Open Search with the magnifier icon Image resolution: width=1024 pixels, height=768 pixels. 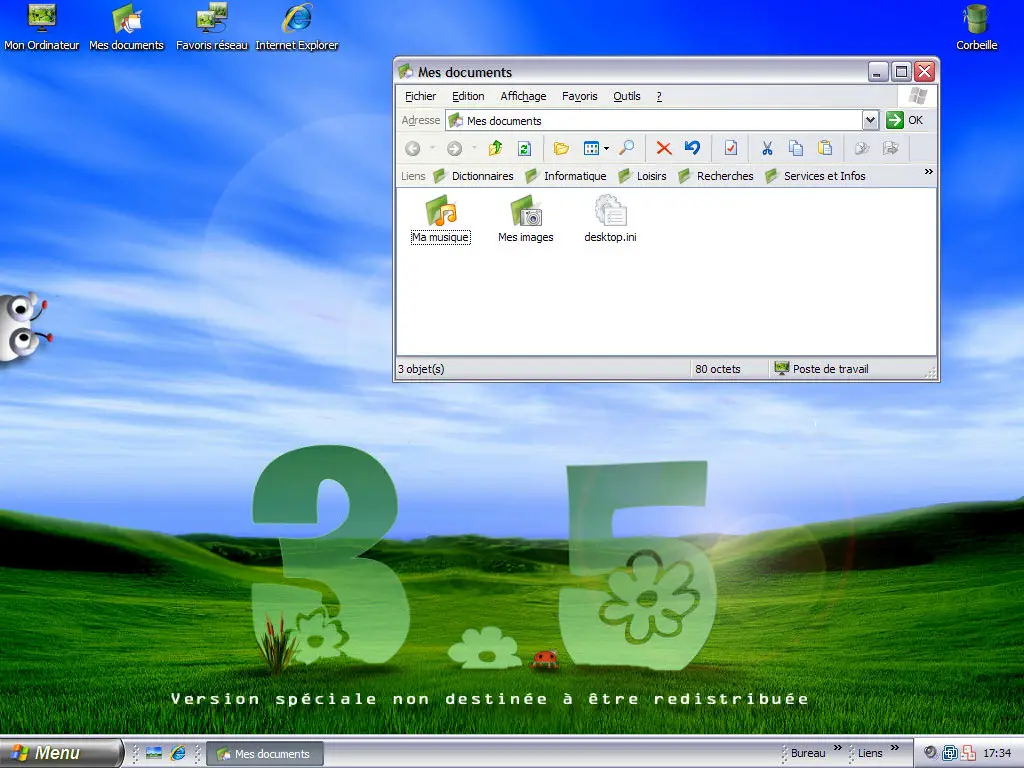point(627,148)
